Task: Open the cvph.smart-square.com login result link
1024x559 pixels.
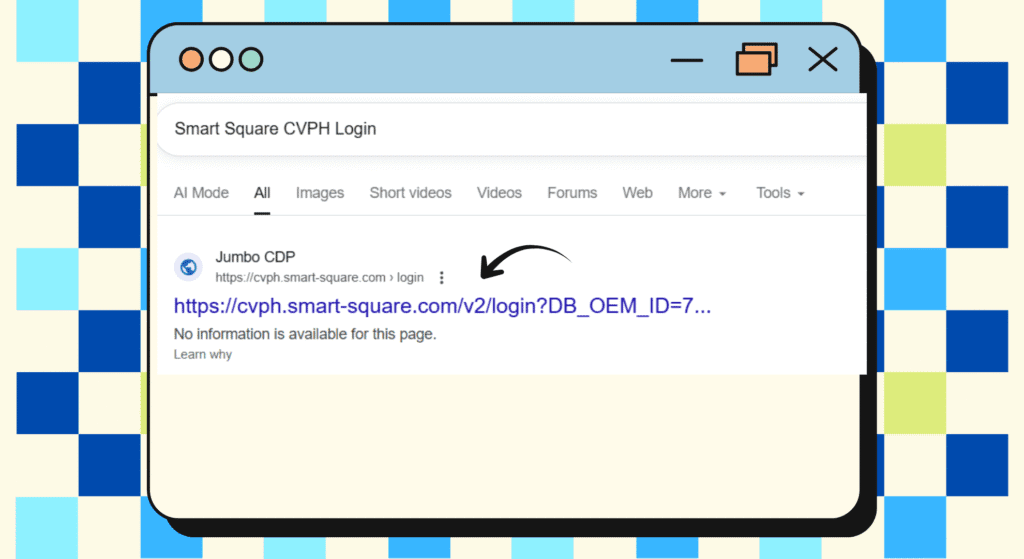Action: pos(442,306)
